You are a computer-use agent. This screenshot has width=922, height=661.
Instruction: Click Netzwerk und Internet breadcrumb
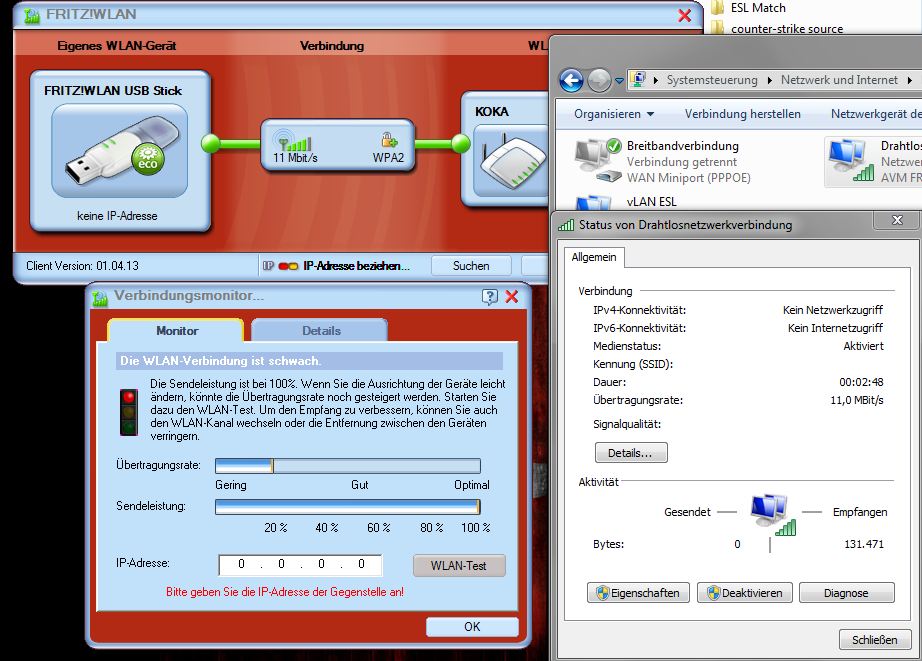[x=839, y=81]
